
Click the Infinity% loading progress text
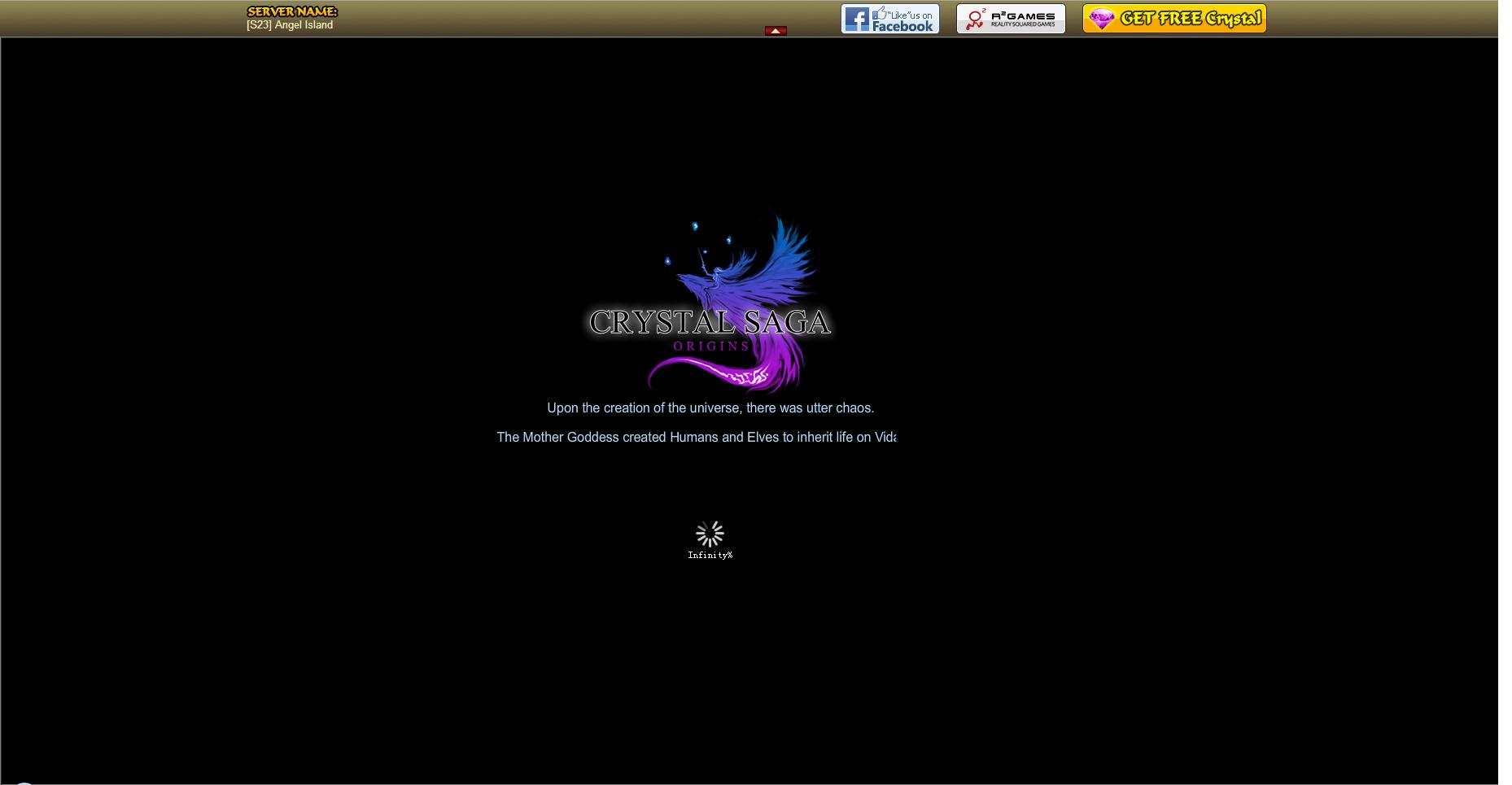coord(710,556)
